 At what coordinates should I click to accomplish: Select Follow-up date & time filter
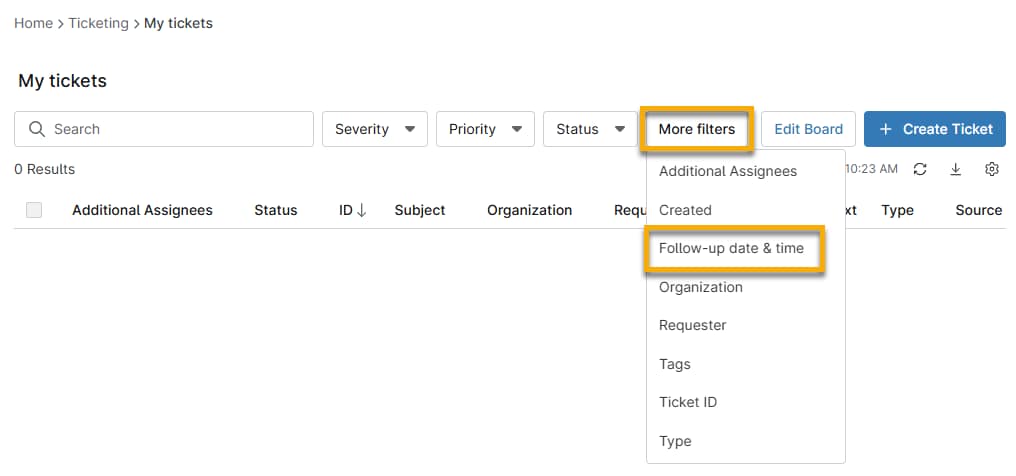pyautogui.click(x=731, y=248)
